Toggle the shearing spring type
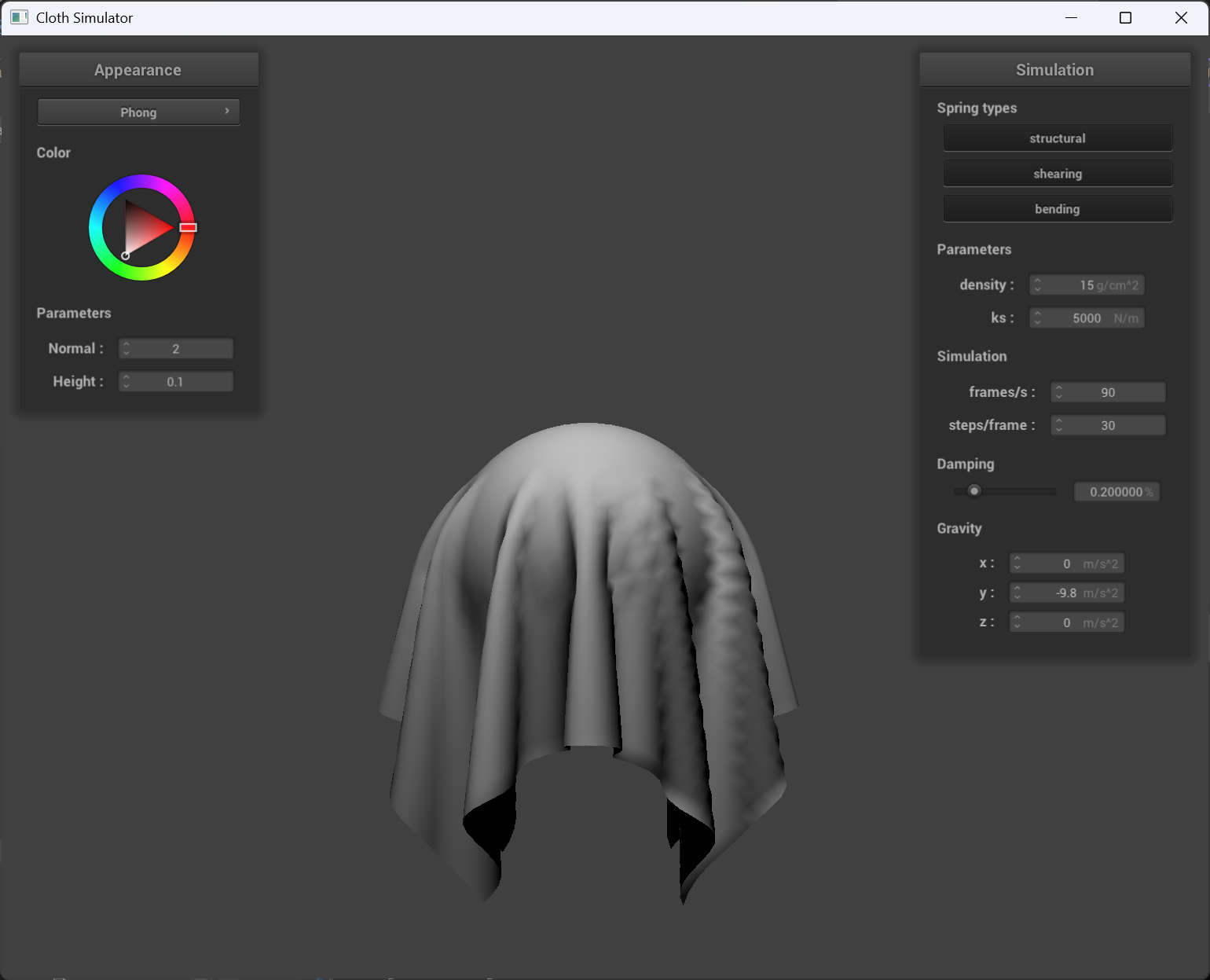This screenshot has width=1210, height=980. coord(1058,174)
